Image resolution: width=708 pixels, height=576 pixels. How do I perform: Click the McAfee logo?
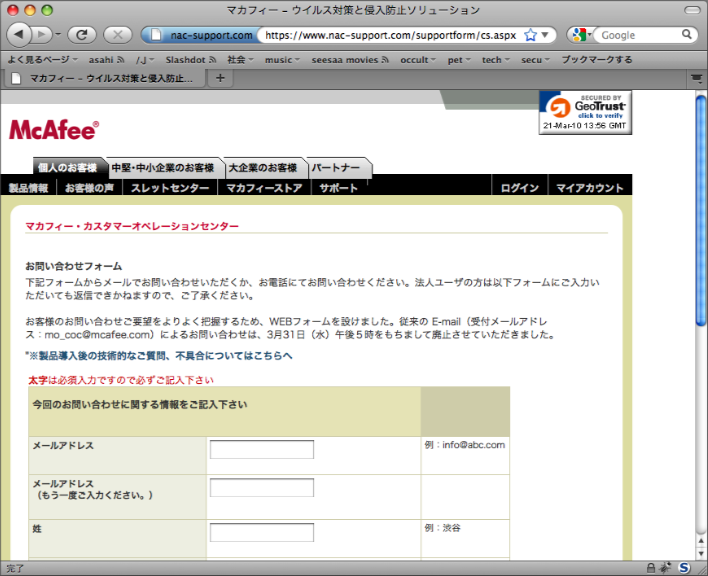54,130
